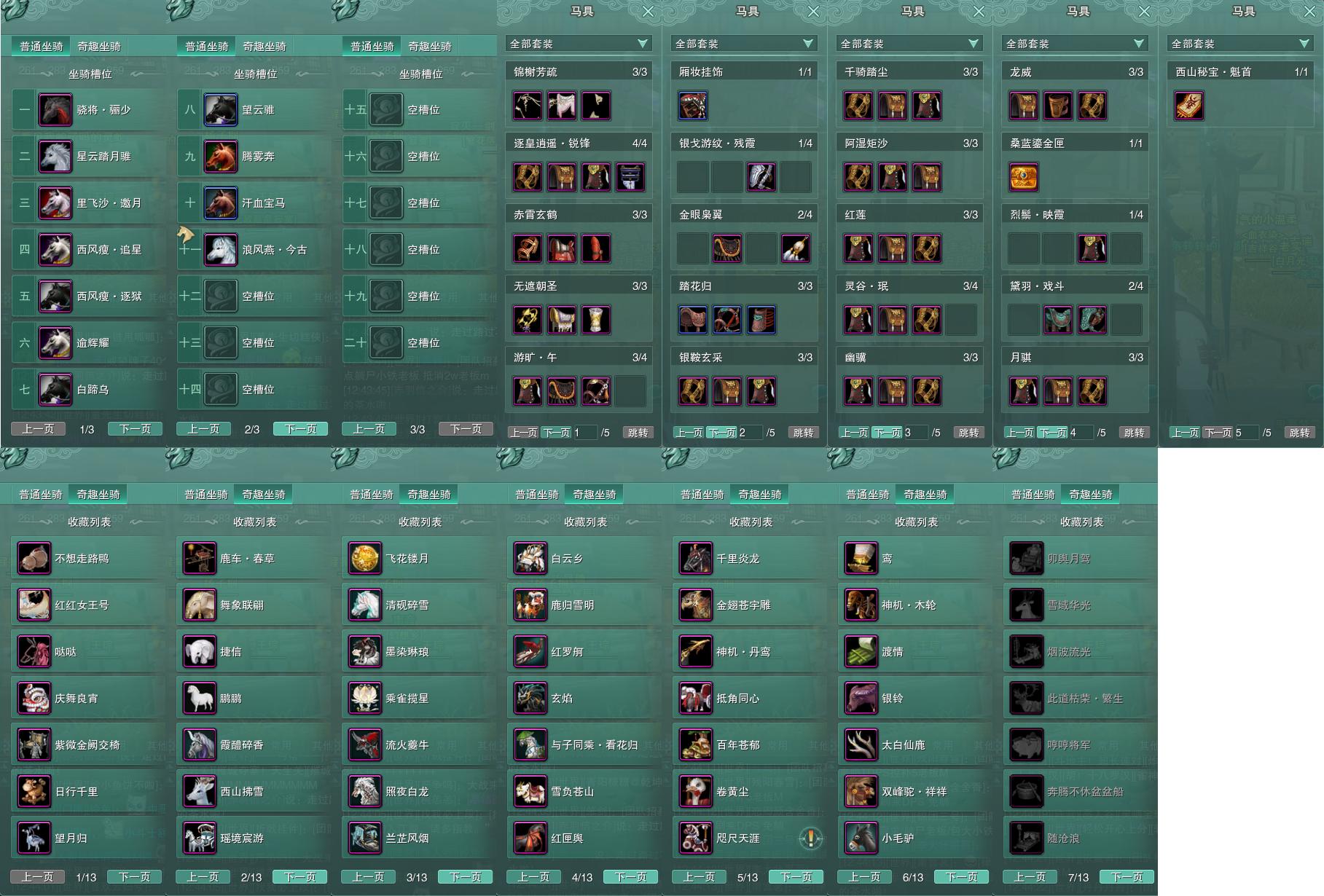Select empty mount slot 十二

pos(254,296)
